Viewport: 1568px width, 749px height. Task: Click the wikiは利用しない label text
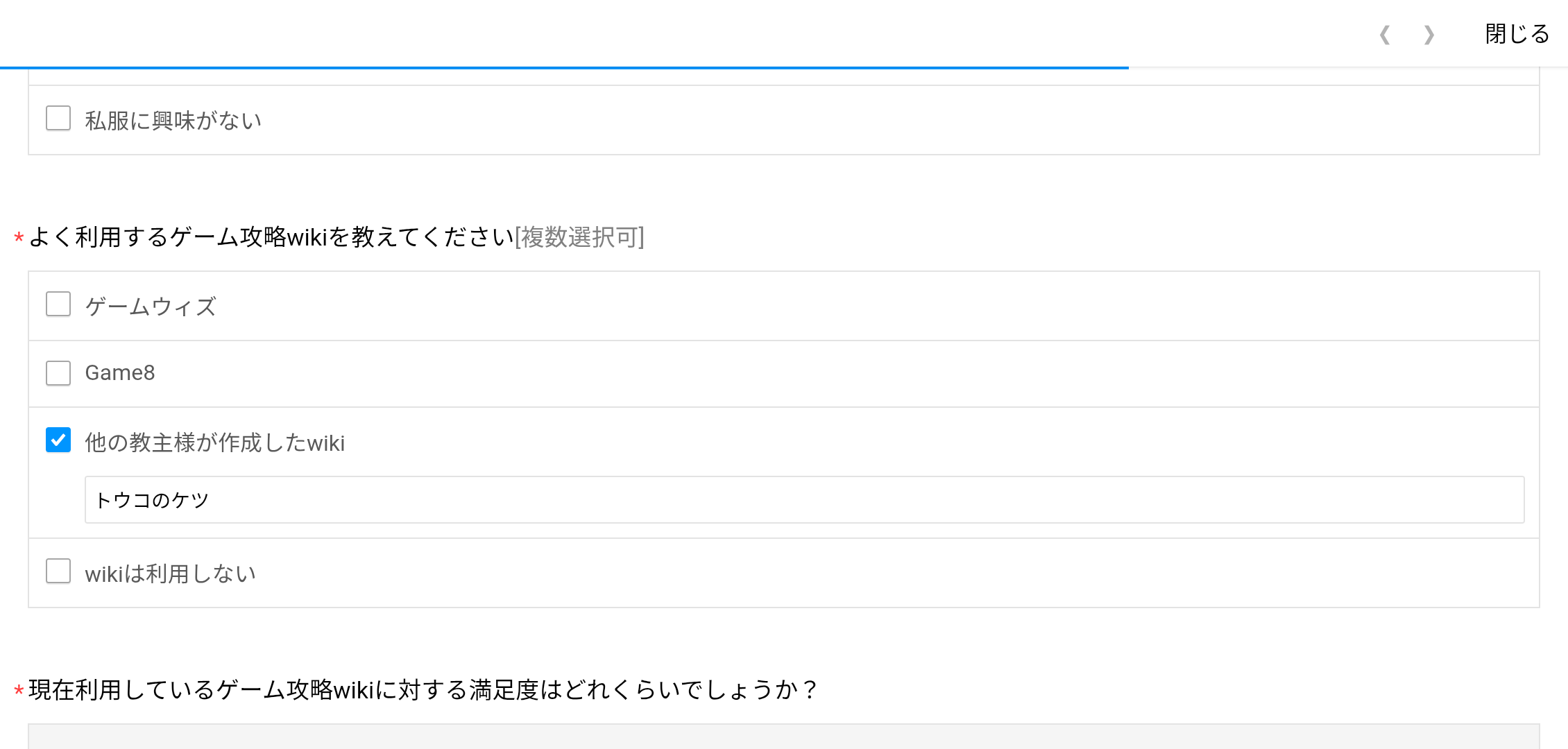pyautogui.click(x=170, y=574)
